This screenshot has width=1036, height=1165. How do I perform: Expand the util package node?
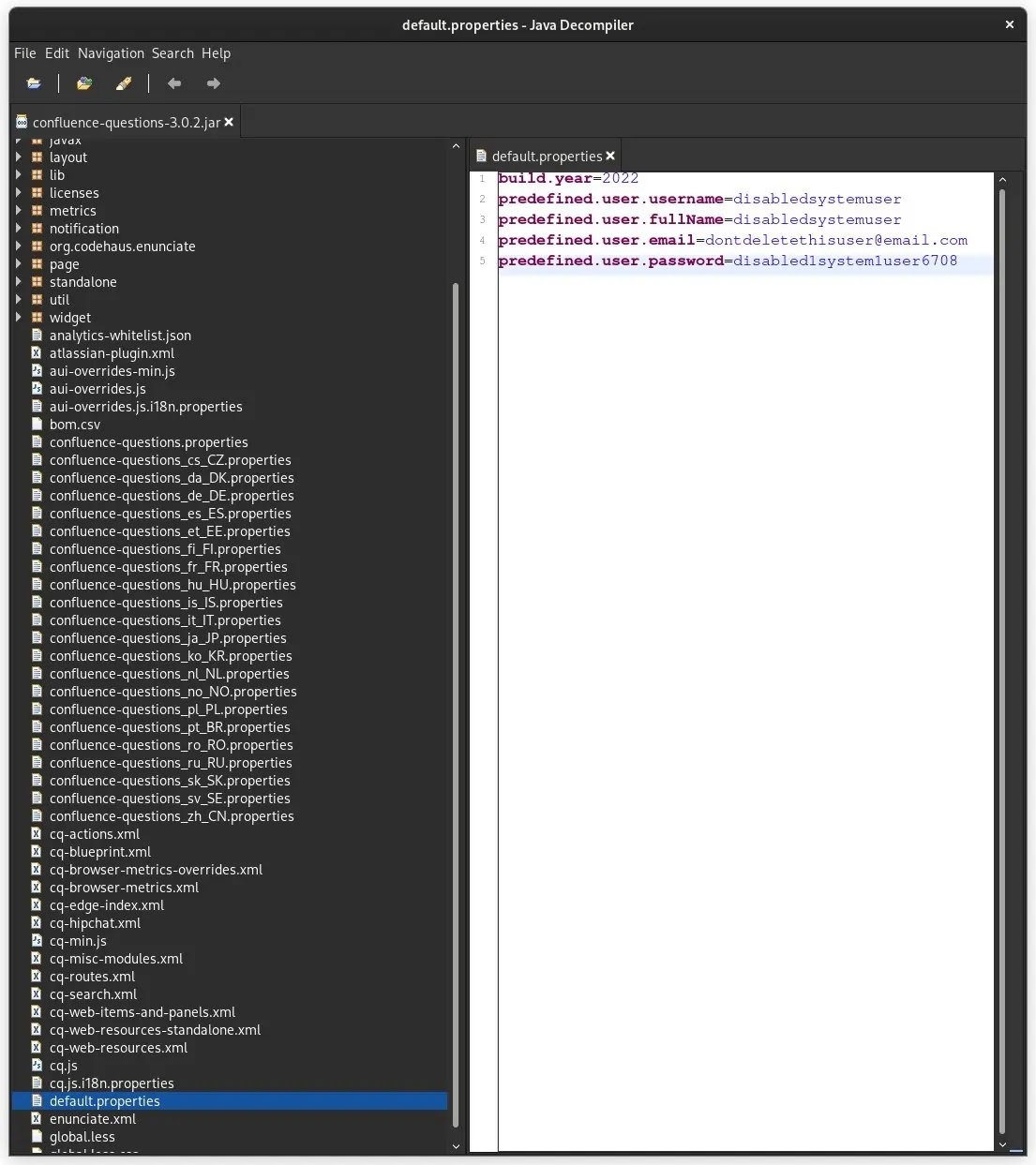(x=19, y=300)
